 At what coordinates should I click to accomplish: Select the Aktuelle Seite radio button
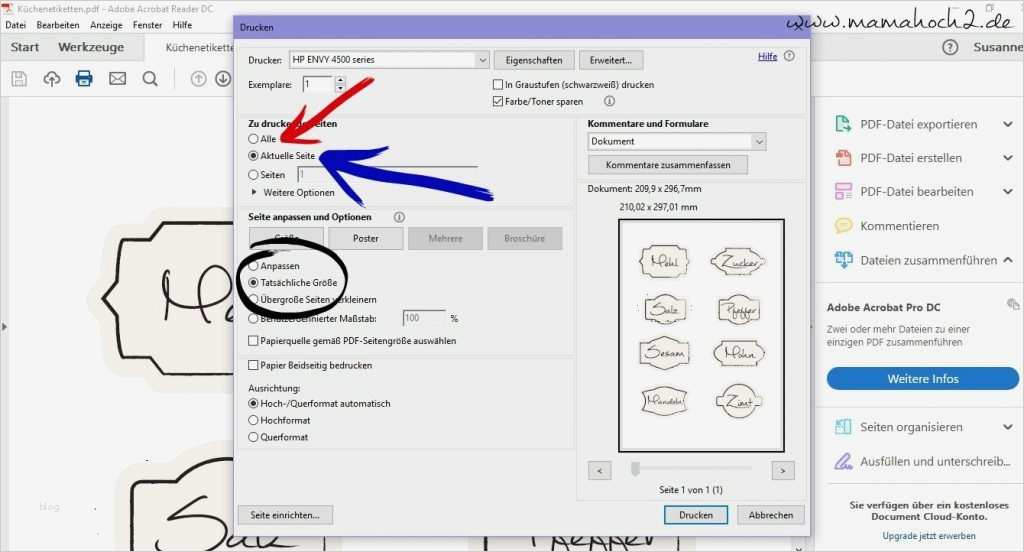tap(253, 155)
